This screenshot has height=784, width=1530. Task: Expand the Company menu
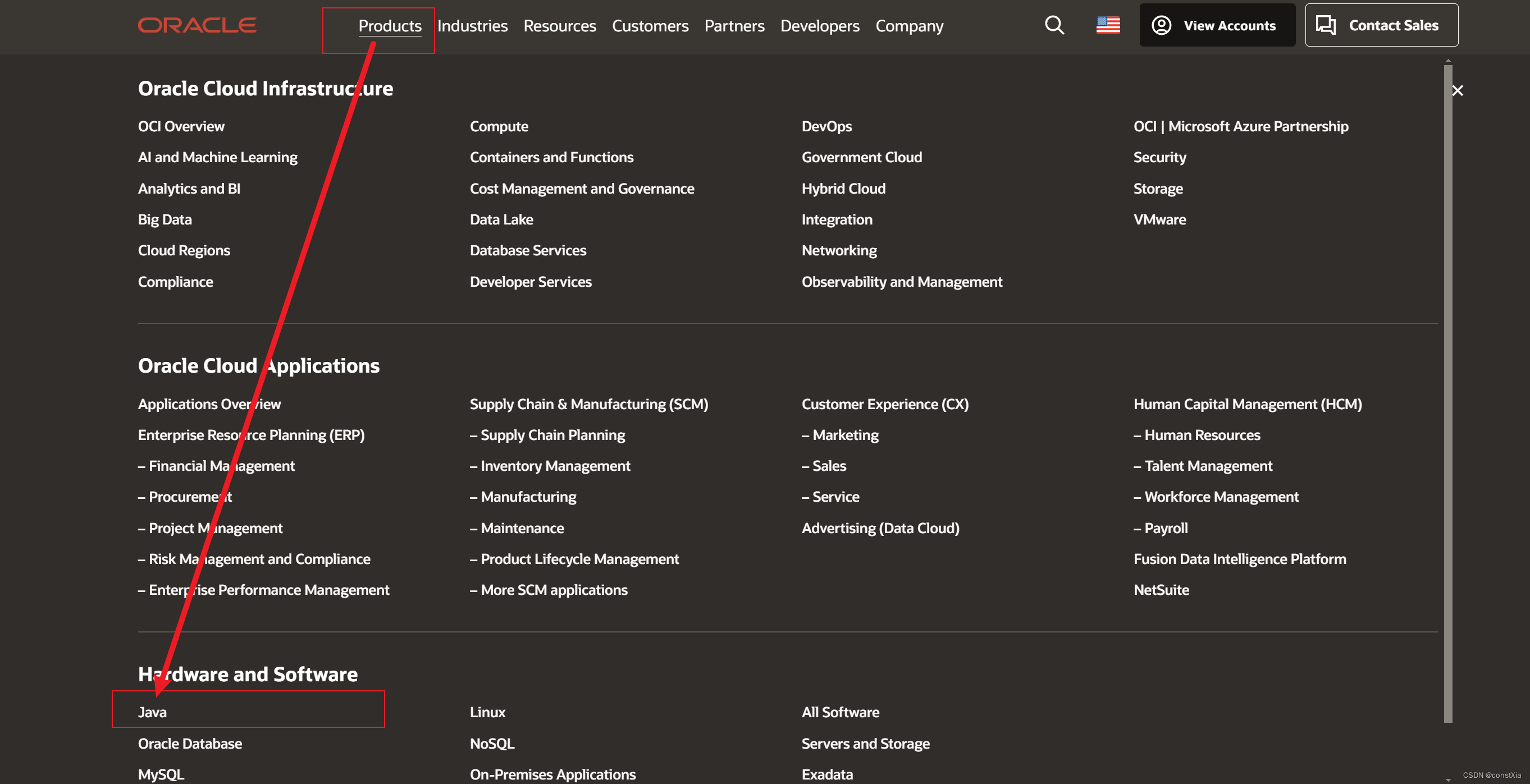[910, 26]
